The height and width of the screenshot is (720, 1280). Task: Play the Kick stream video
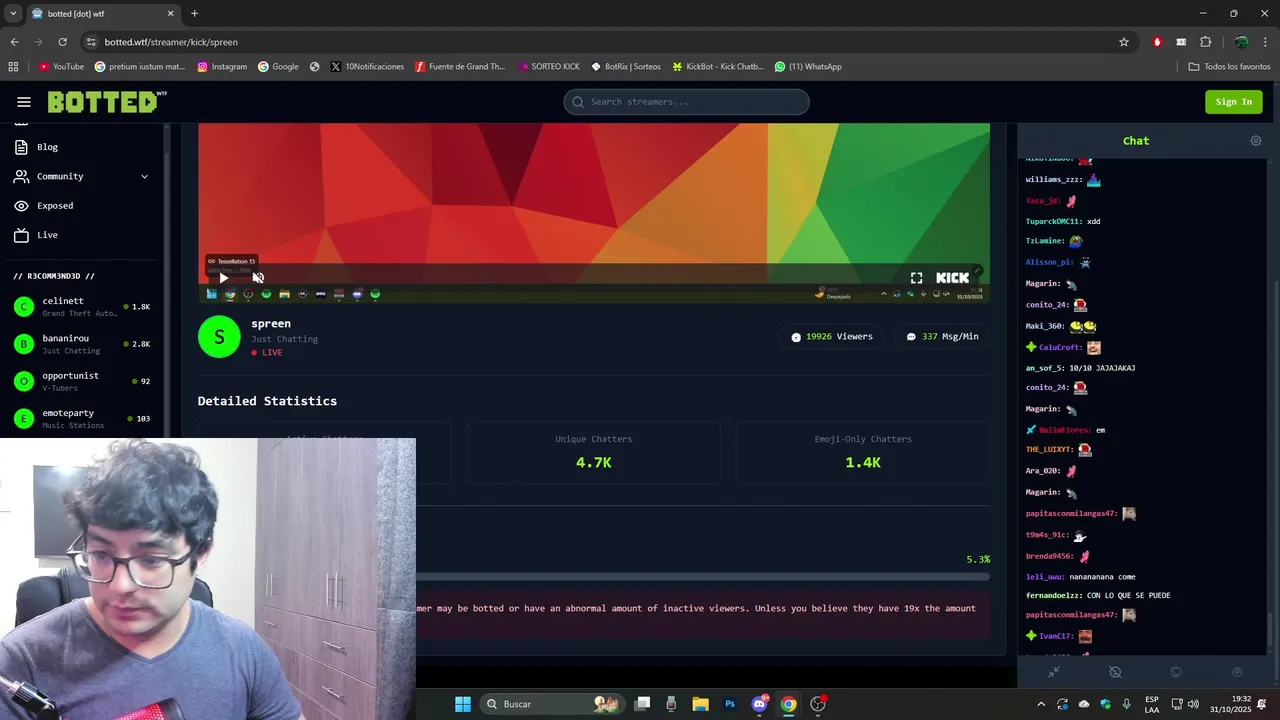[x=223, y=278]
